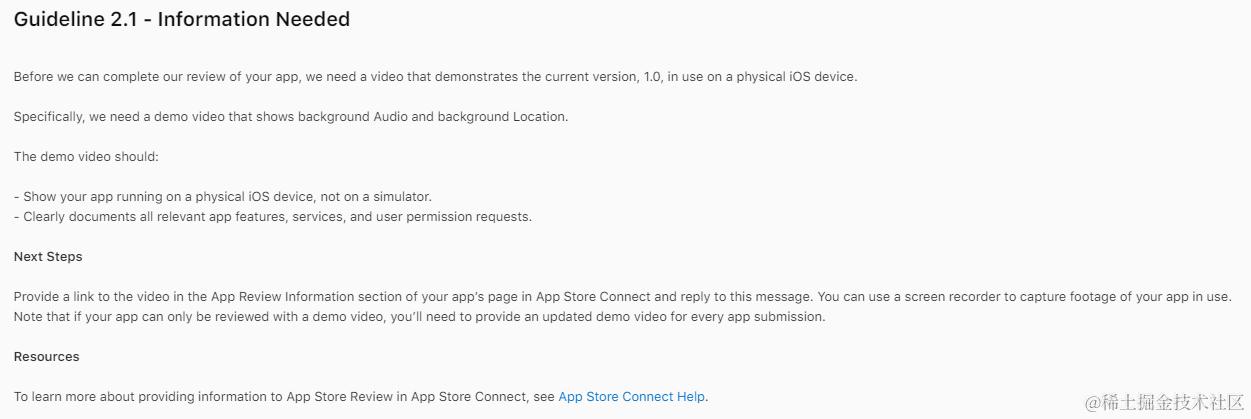The height and width of the screenshot is (419, 1251).
Task: Click the line 'The demo video should:'
Action: coord(86,157)
